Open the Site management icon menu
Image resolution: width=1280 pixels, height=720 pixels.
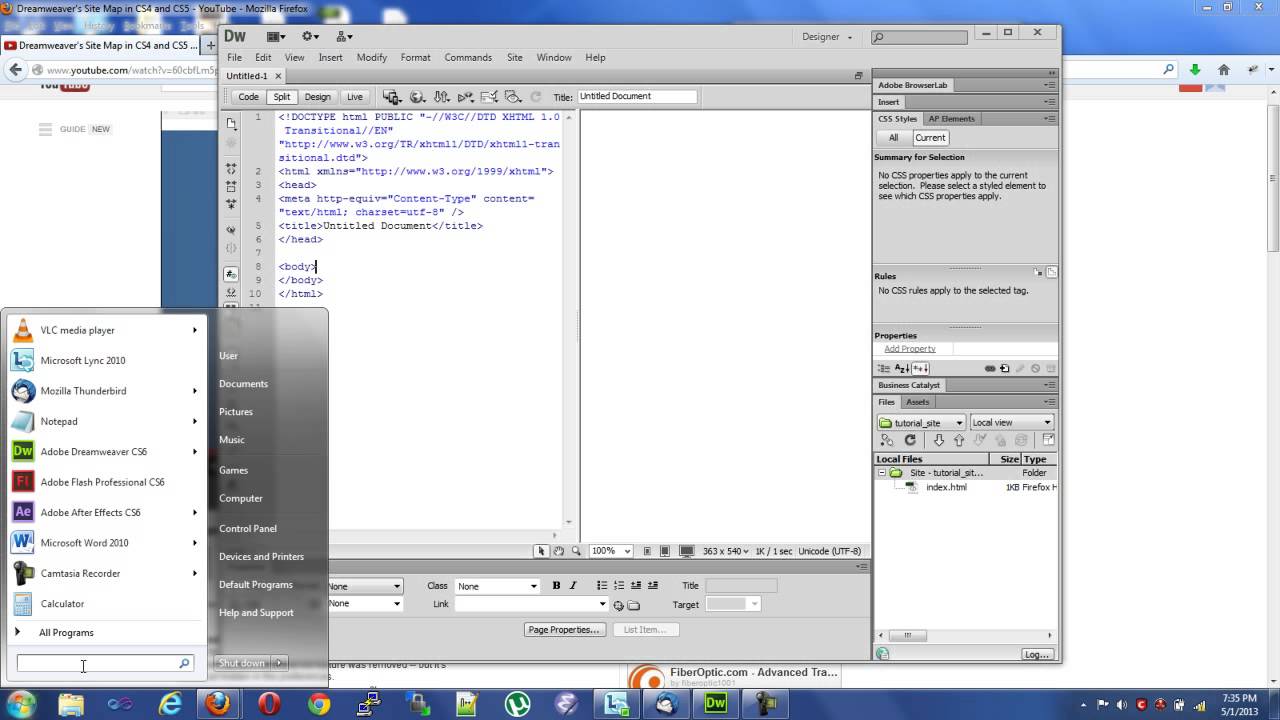pos(344,36)
